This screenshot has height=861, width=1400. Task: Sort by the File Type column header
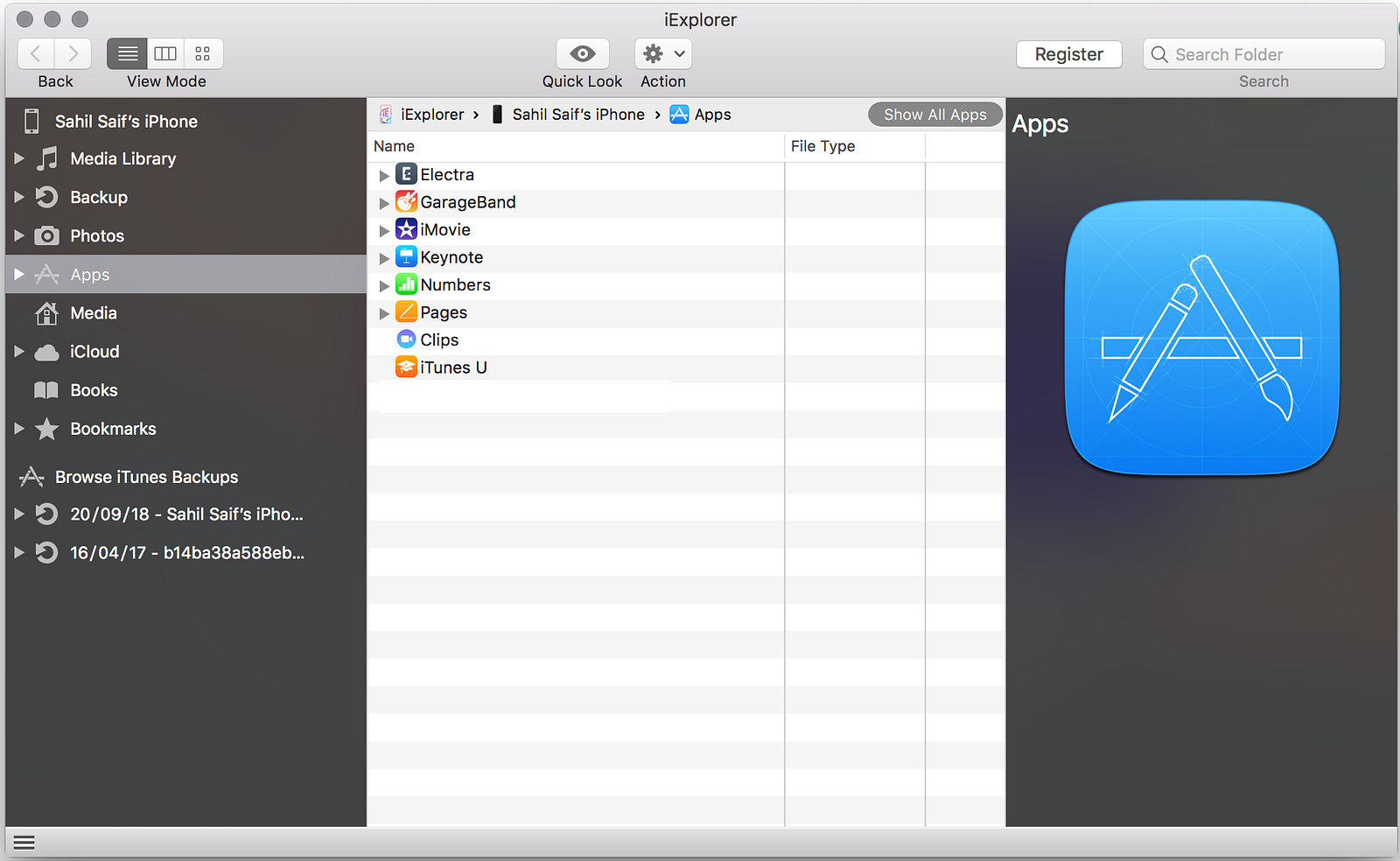855,146
